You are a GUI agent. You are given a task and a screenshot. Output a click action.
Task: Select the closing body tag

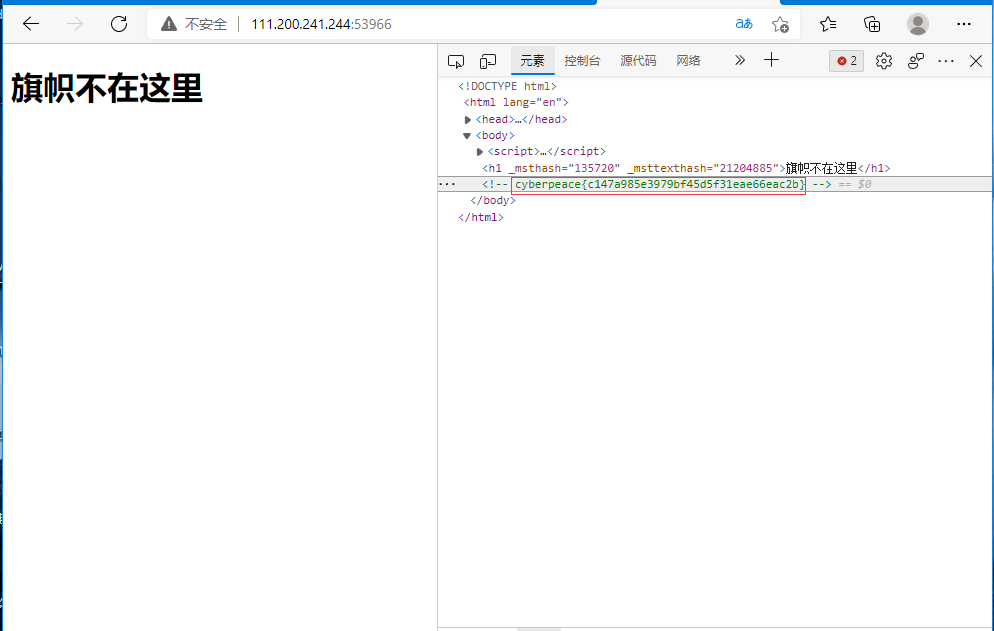(x=493, y=200)
